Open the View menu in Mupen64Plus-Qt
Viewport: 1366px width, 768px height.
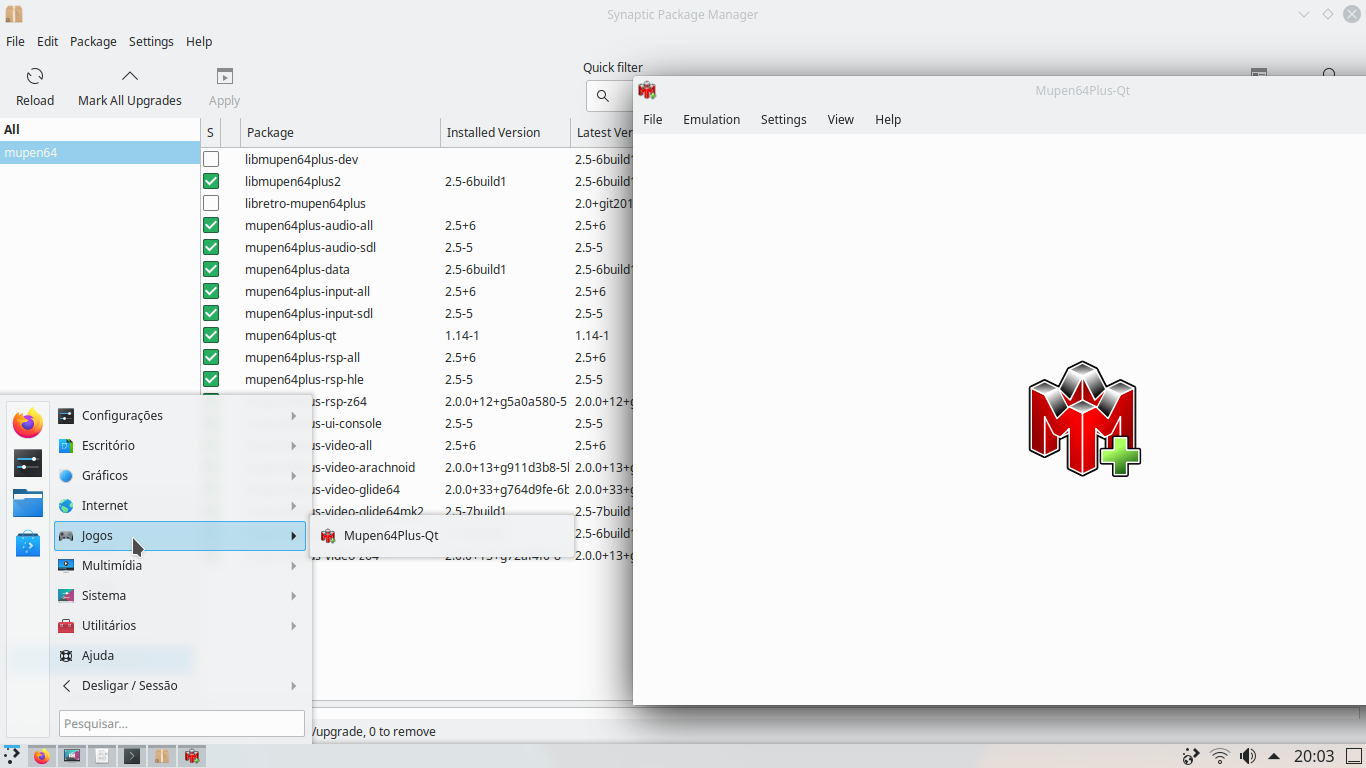pos(840,119)
